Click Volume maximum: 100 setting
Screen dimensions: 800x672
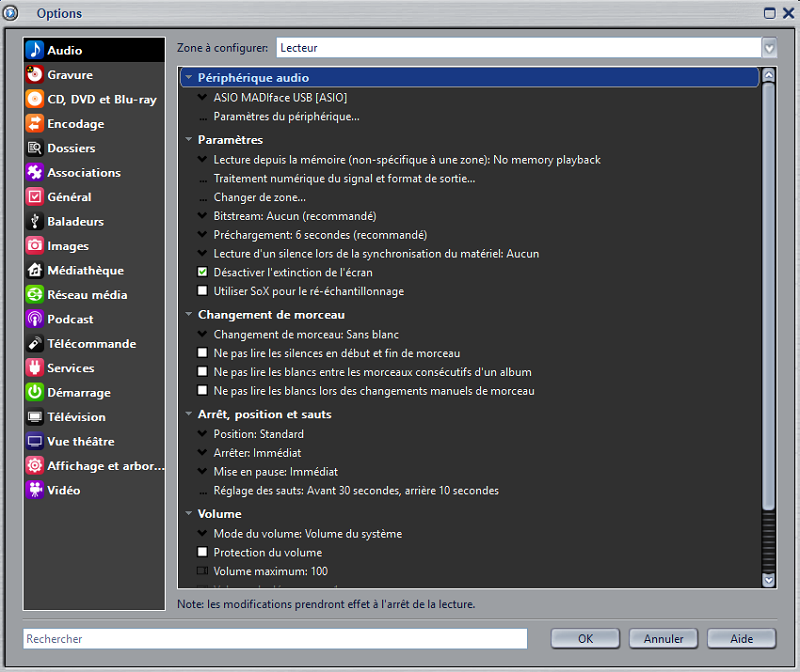coord(270,571)
